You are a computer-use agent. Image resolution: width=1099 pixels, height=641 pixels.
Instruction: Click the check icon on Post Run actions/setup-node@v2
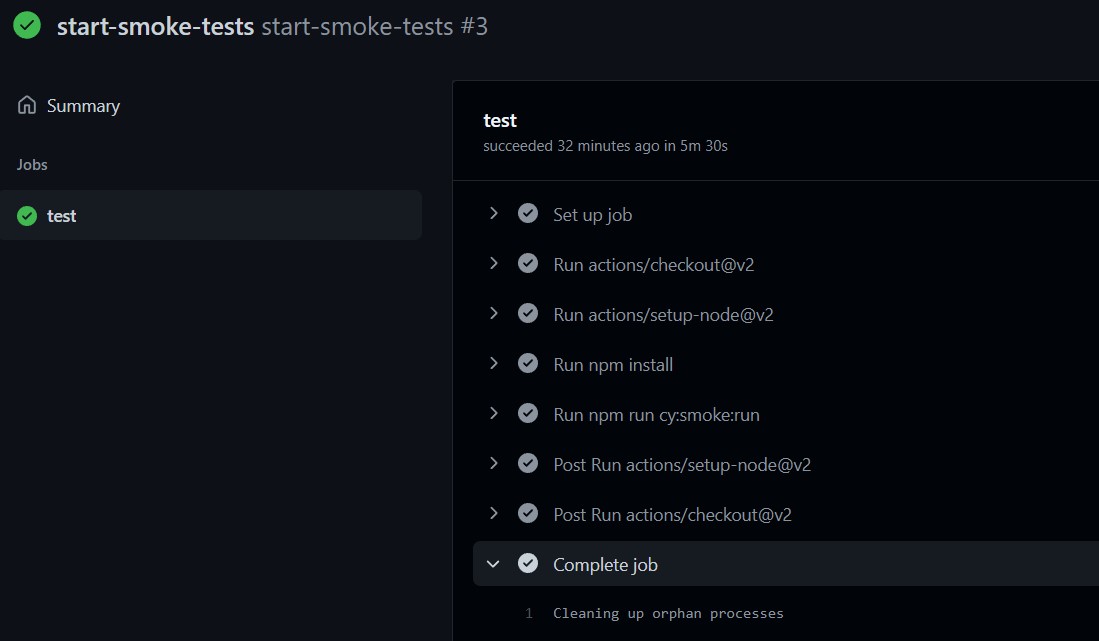pos(528,463)
